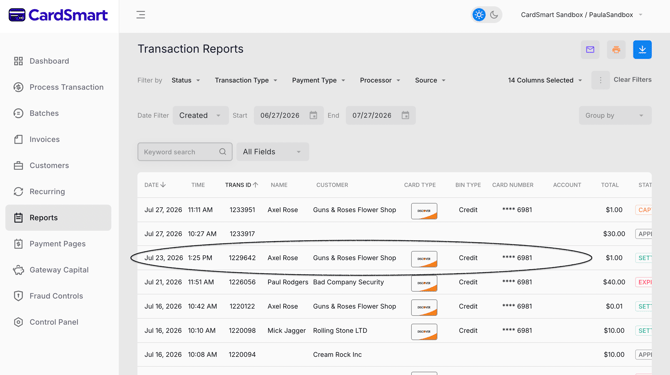Click the Discover card icon in row 1220122
Screen dimensions: 670x375
click(x=424, y=307)
